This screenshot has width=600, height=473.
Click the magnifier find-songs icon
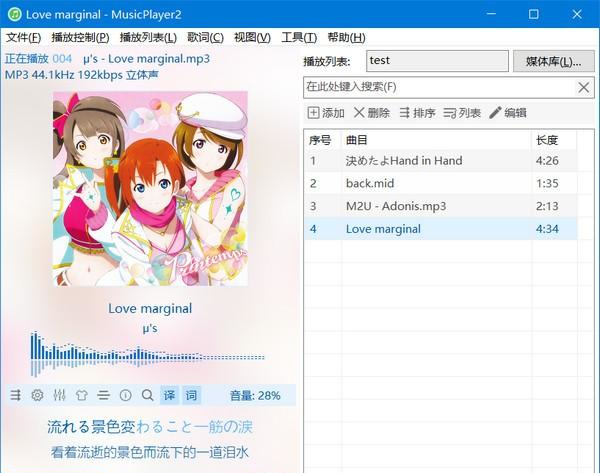[x=147, y=395]
